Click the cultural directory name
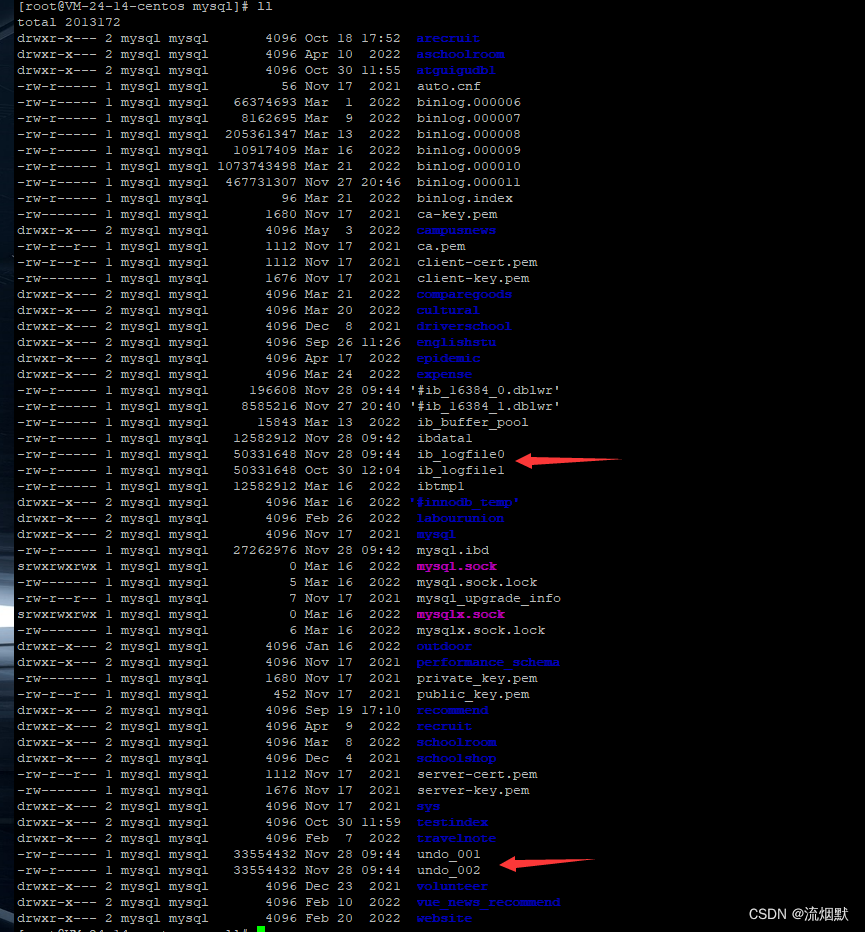The width and height of the screenshot is (865, 932). 448,311
